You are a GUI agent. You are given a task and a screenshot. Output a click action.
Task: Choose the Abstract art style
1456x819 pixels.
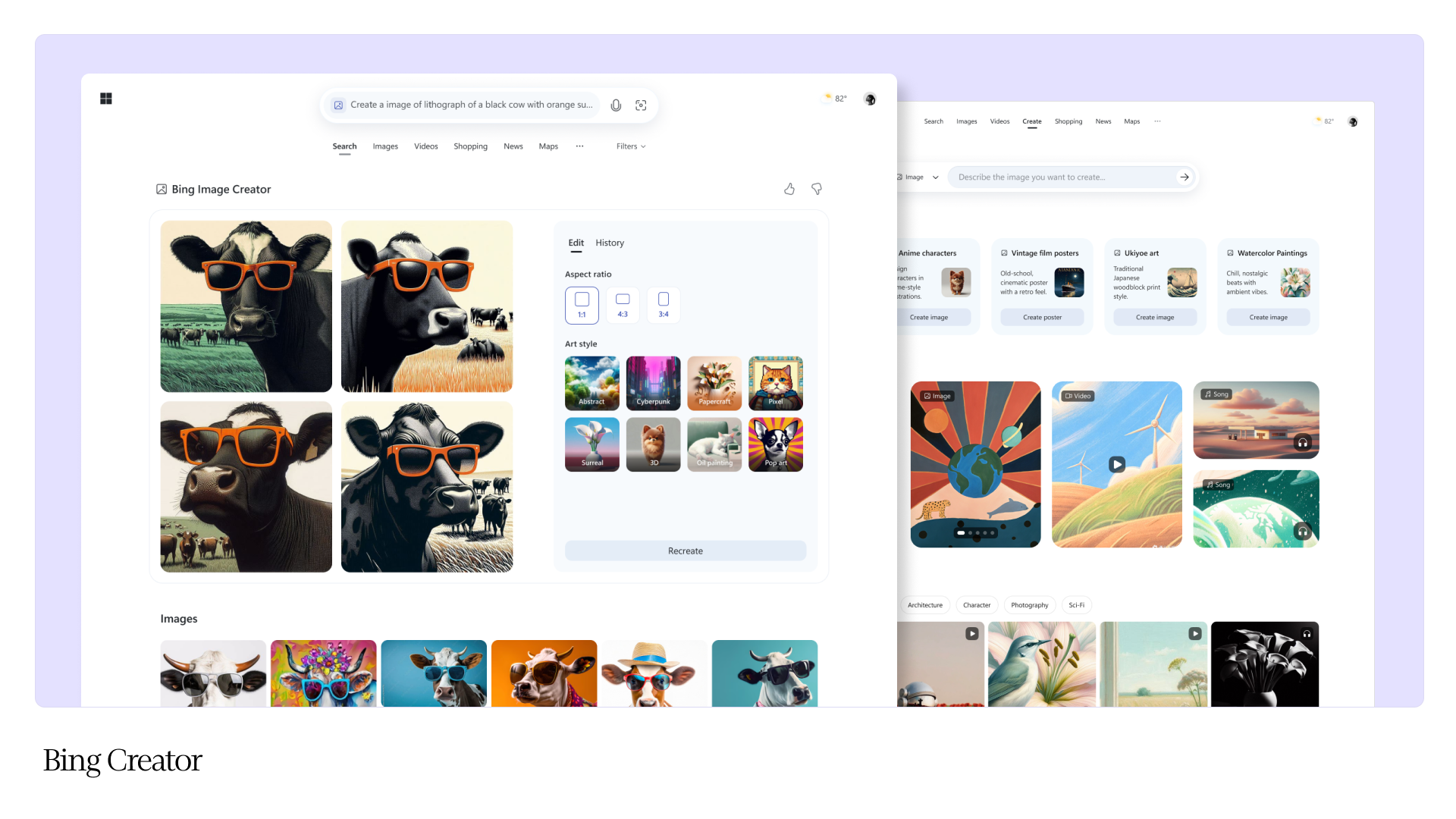pos(592,383)
